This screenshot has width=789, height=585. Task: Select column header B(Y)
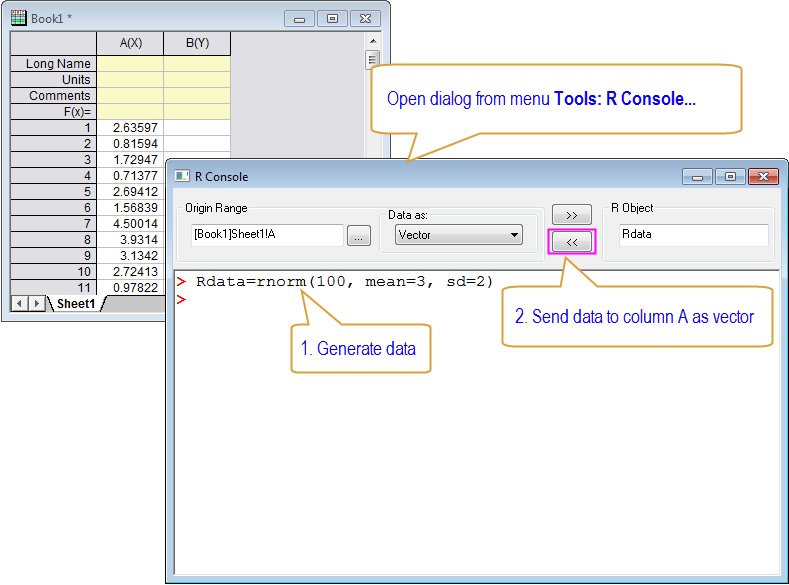coord(197,43)
